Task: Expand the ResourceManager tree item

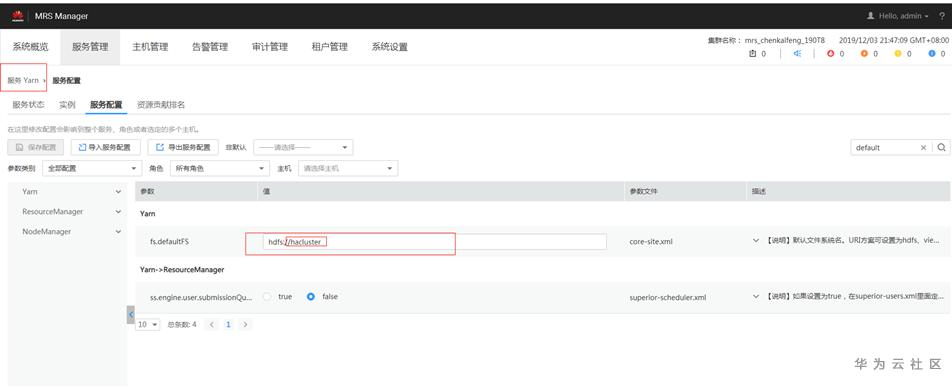Action: (x=118, y=212)
